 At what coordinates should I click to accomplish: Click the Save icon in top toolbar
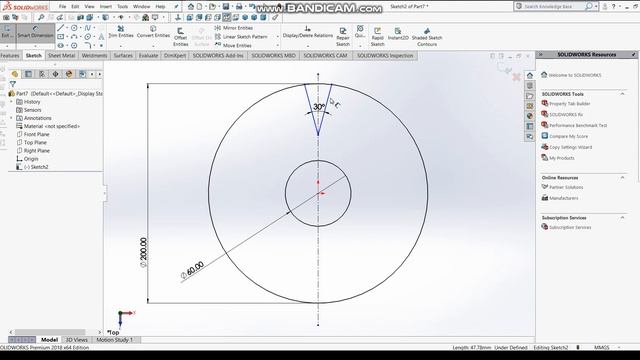click(225, 7)
